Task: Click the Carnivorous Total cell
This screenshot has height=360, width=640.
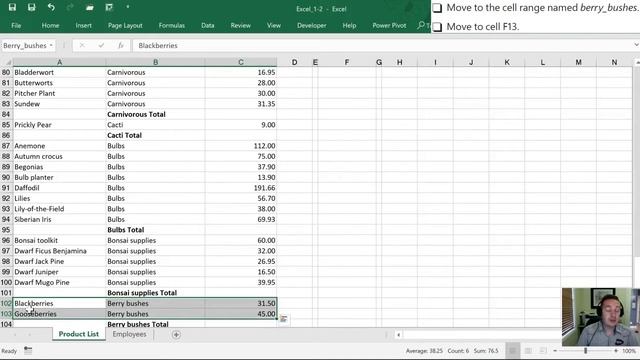Action: [155, 114]
